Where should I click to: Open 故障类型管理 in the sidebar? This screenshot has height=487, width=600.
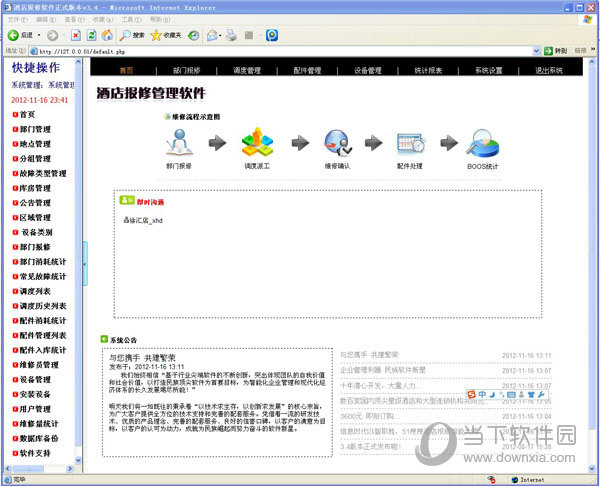click(42, 173)
